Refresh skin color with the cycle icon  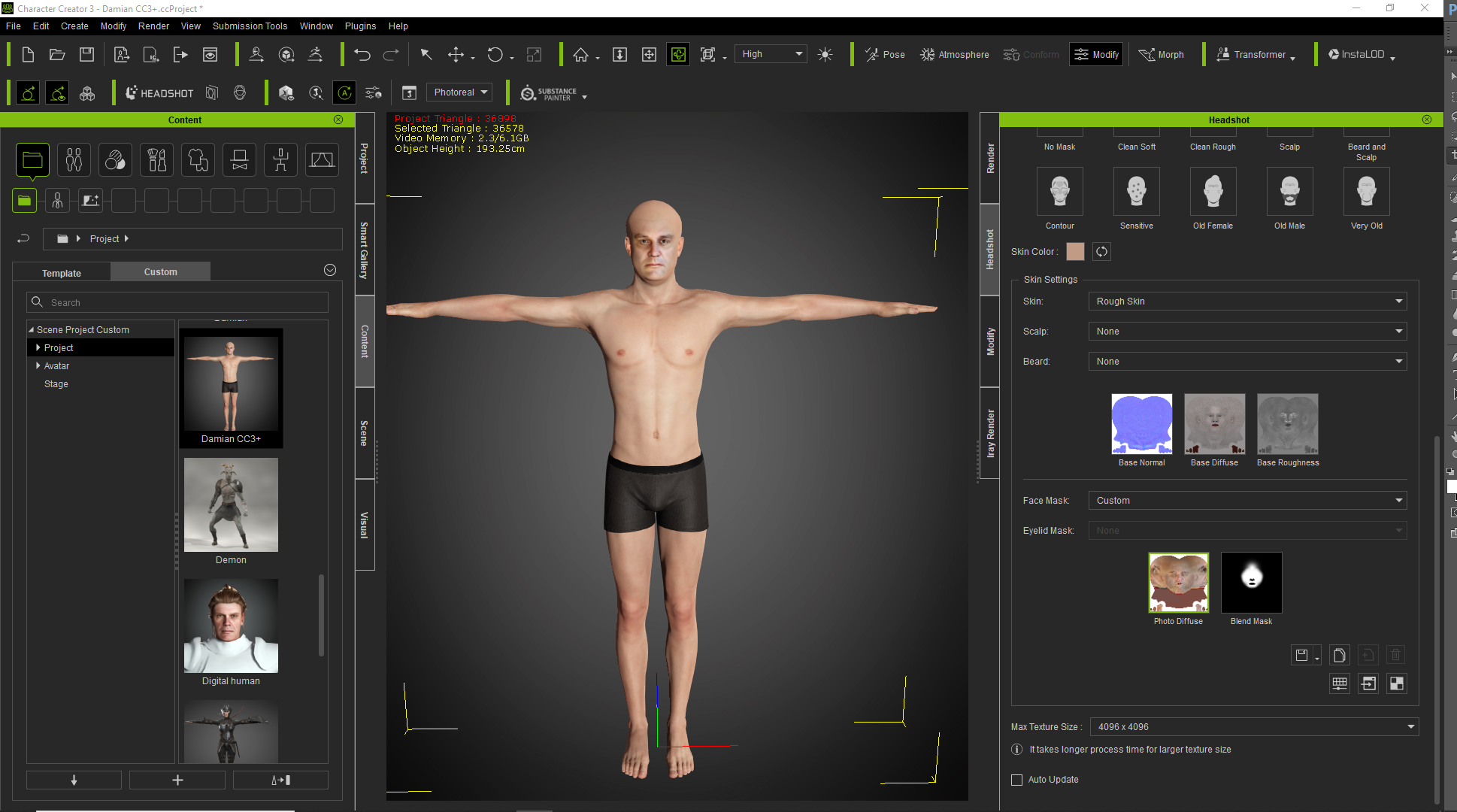pos(1101,252)
